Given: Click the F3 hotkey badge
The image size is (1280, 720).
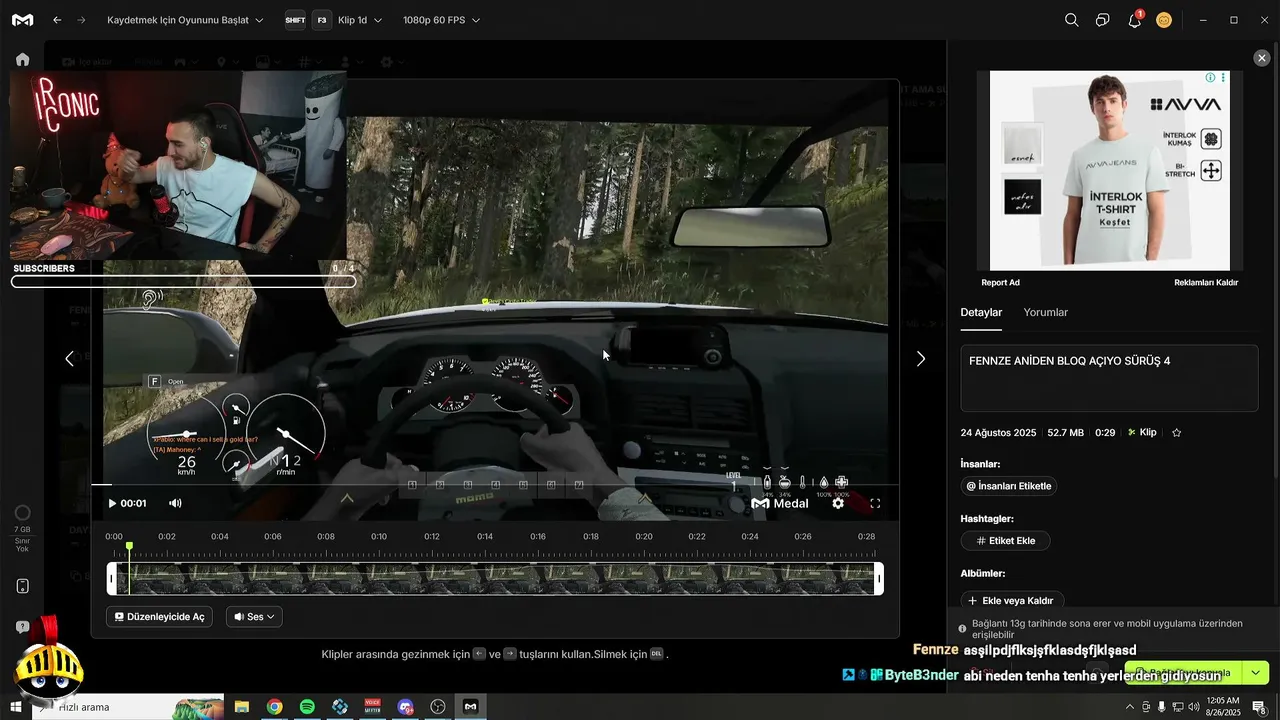Looking at the screenshot, I should [321, 20].
